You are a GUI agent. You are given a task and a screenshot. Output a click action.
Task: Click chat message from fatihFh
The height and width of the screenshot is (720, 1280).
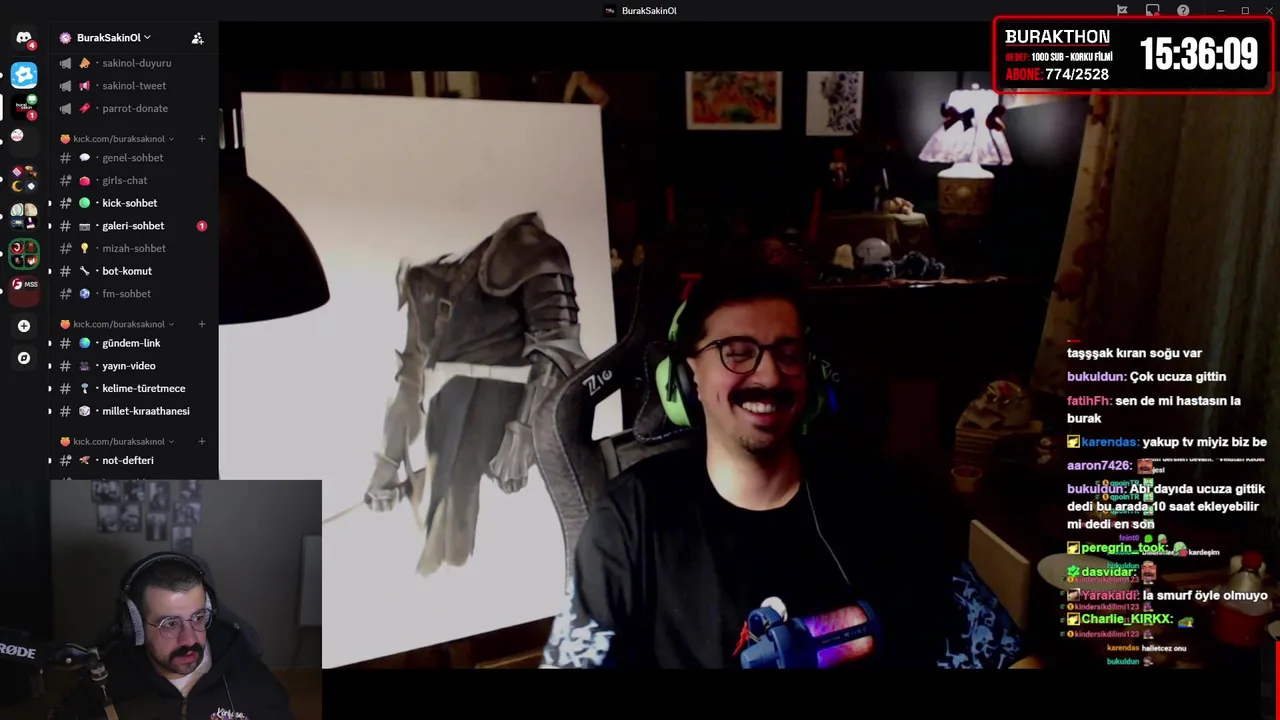1154,409
